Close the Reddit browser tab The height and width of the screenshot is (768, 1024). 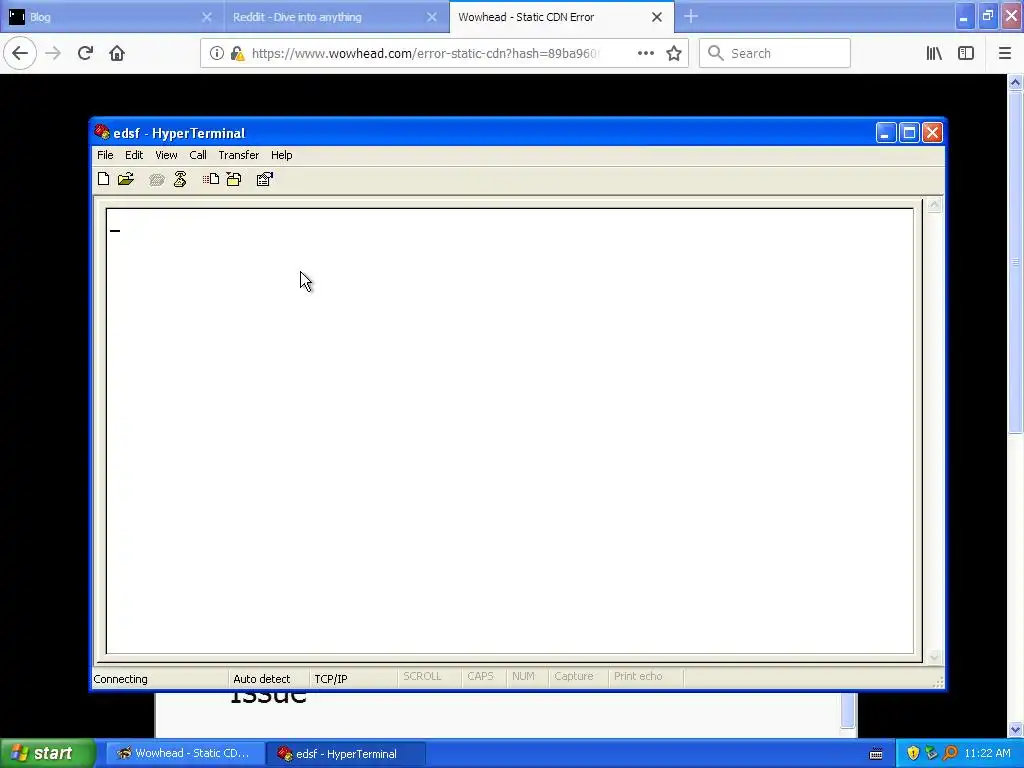pos(432,17)
